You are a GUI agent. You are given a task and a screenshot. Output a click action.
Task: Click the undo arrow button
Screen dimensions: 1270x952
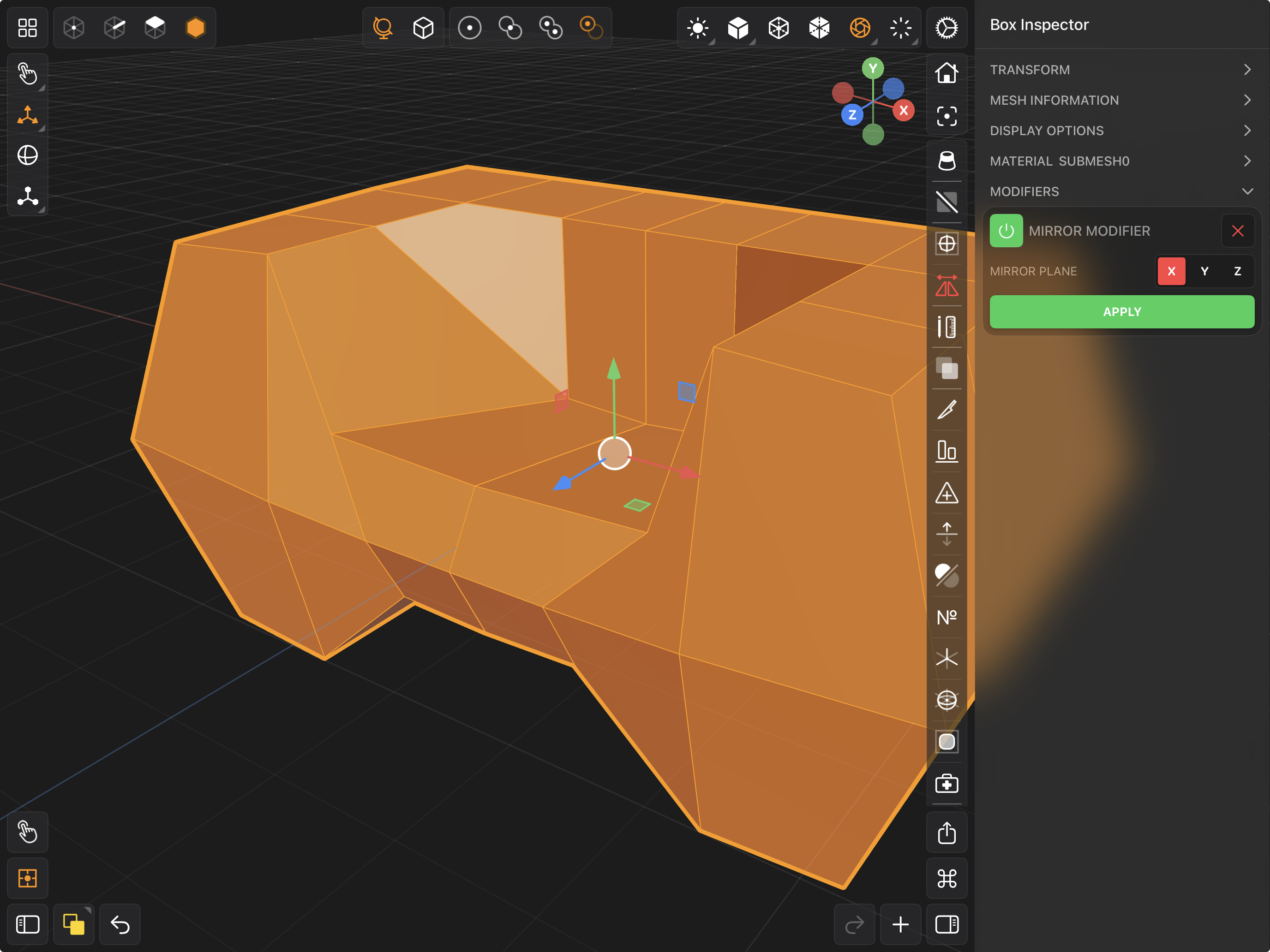coord(120,924)
